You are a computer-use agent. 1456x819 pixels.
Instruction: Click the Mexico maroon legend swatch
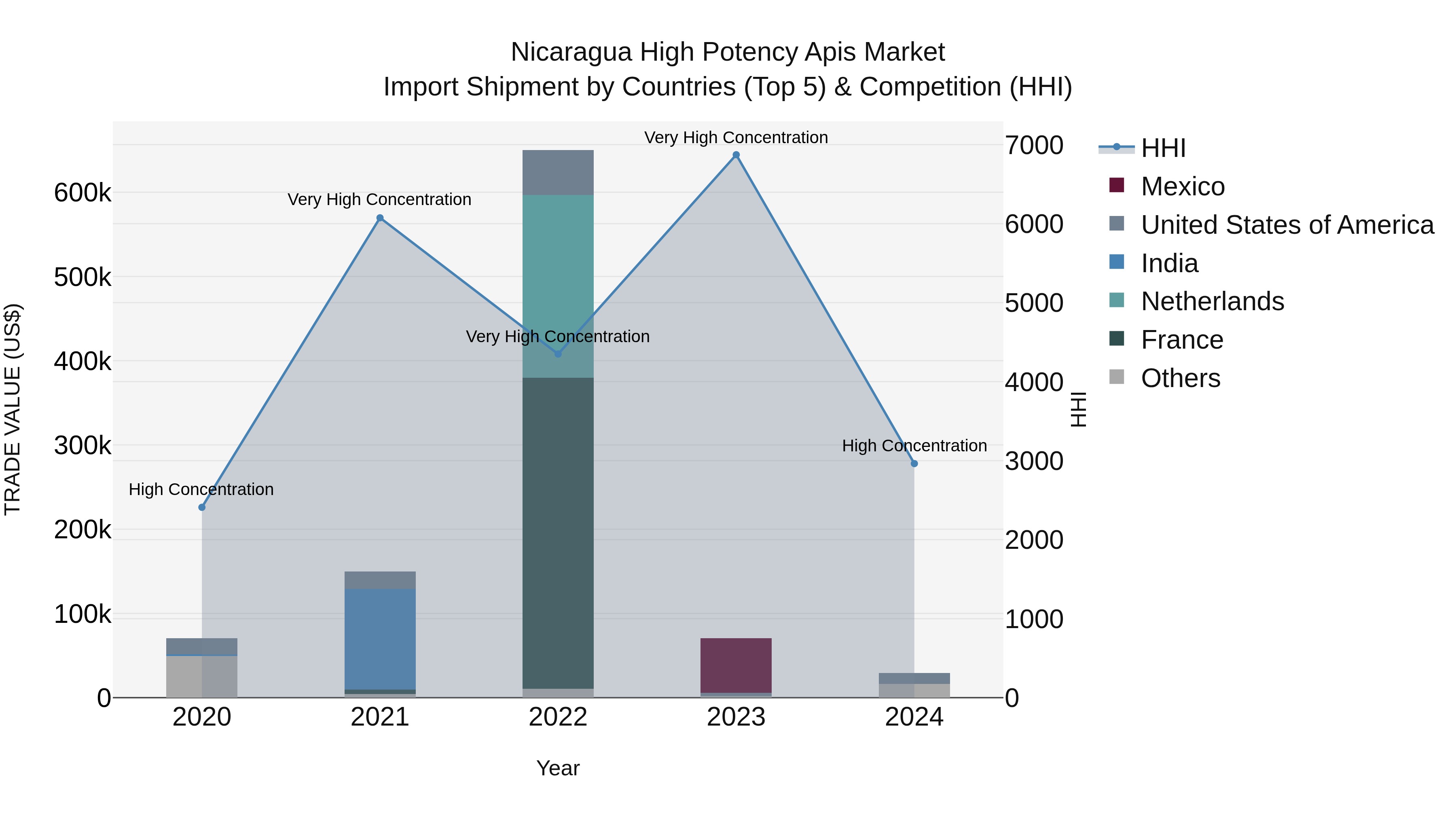click(x=1117, y=185)
